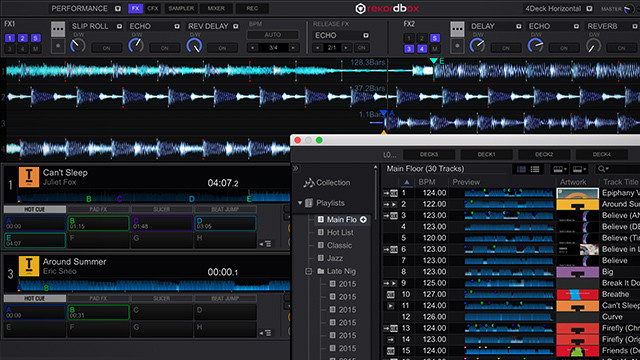Open the PERFORMANCE mode dropdown
This screenshot has width=640, height=360.
(x=118, y=9)
